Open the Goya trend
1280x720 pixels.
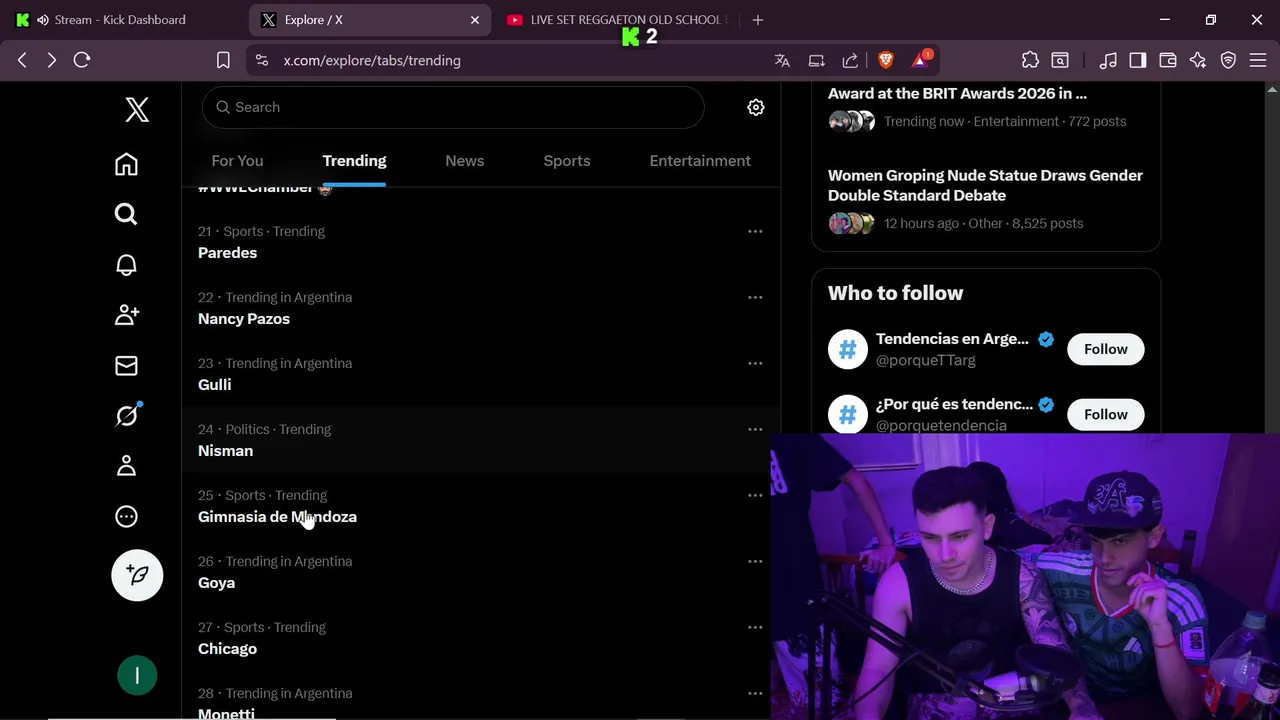(481, 571)
